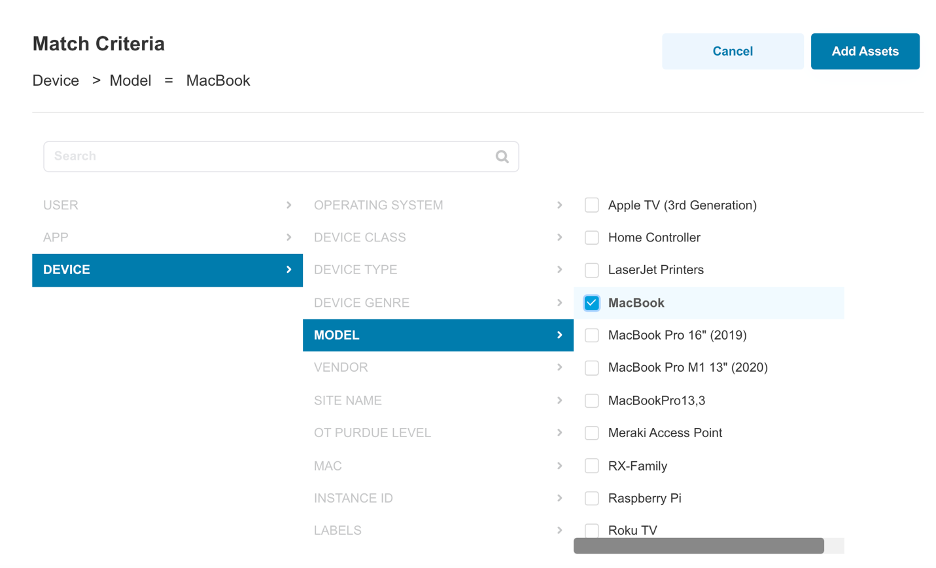Click the chevron next to LABELS

(x=559, y=530)
